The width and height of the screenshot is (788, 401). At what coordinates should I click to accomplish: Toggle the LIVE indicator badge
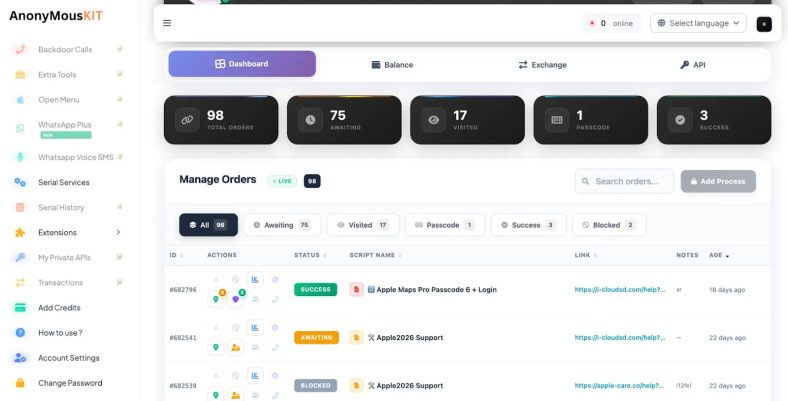pyautogui.click(x=282, y=181)
